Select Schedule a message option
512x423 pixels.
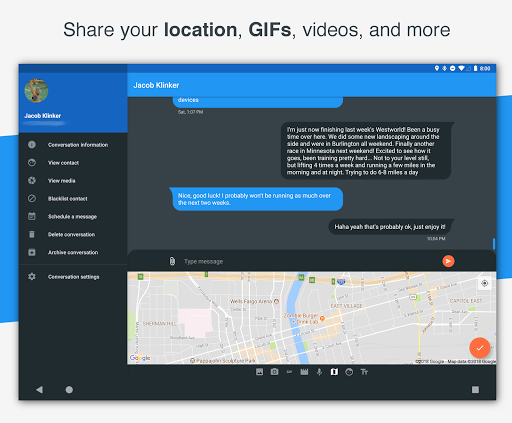(73, 217)
